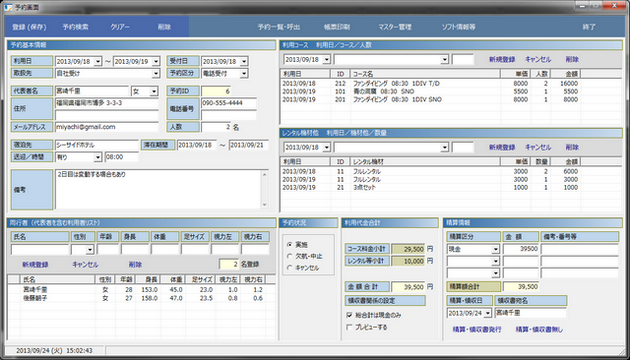Open the rental item combo box in レンタル機材他

(444, 147)
